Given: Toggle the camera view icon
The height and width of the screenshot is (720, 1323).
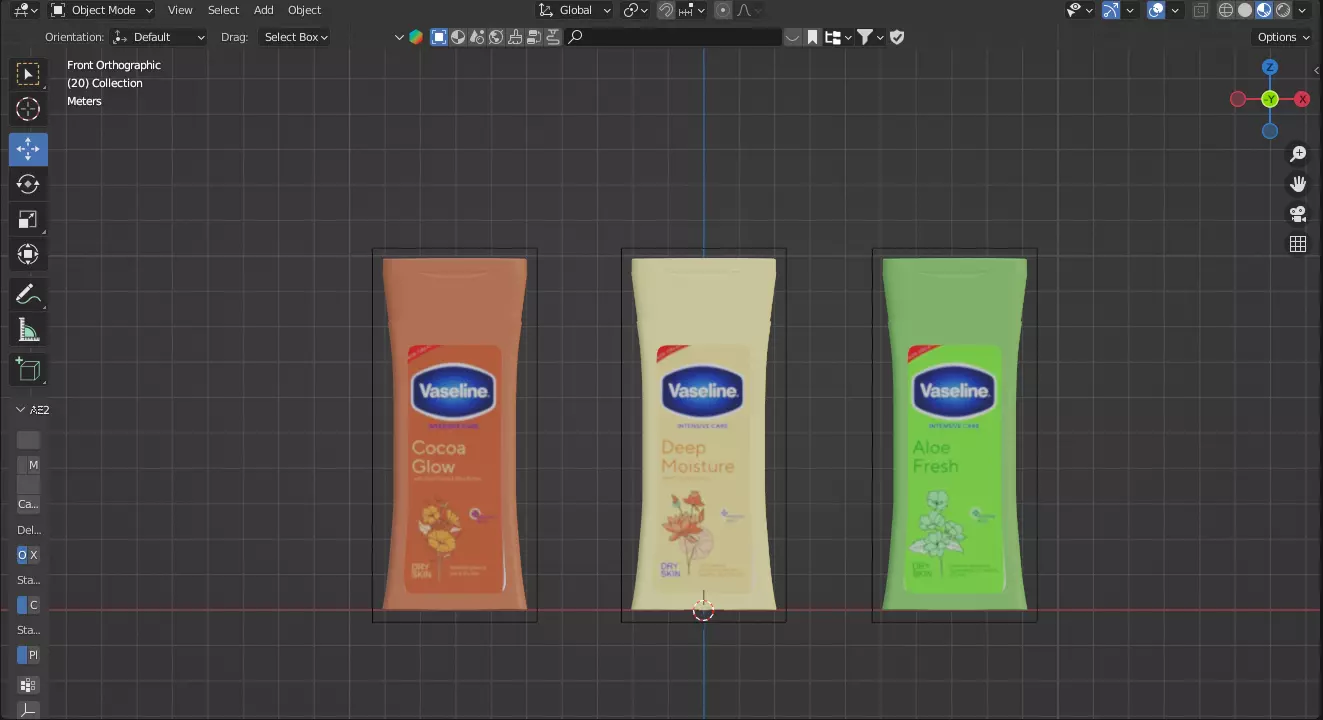Looking at the screenshot, I should 1298,214.
